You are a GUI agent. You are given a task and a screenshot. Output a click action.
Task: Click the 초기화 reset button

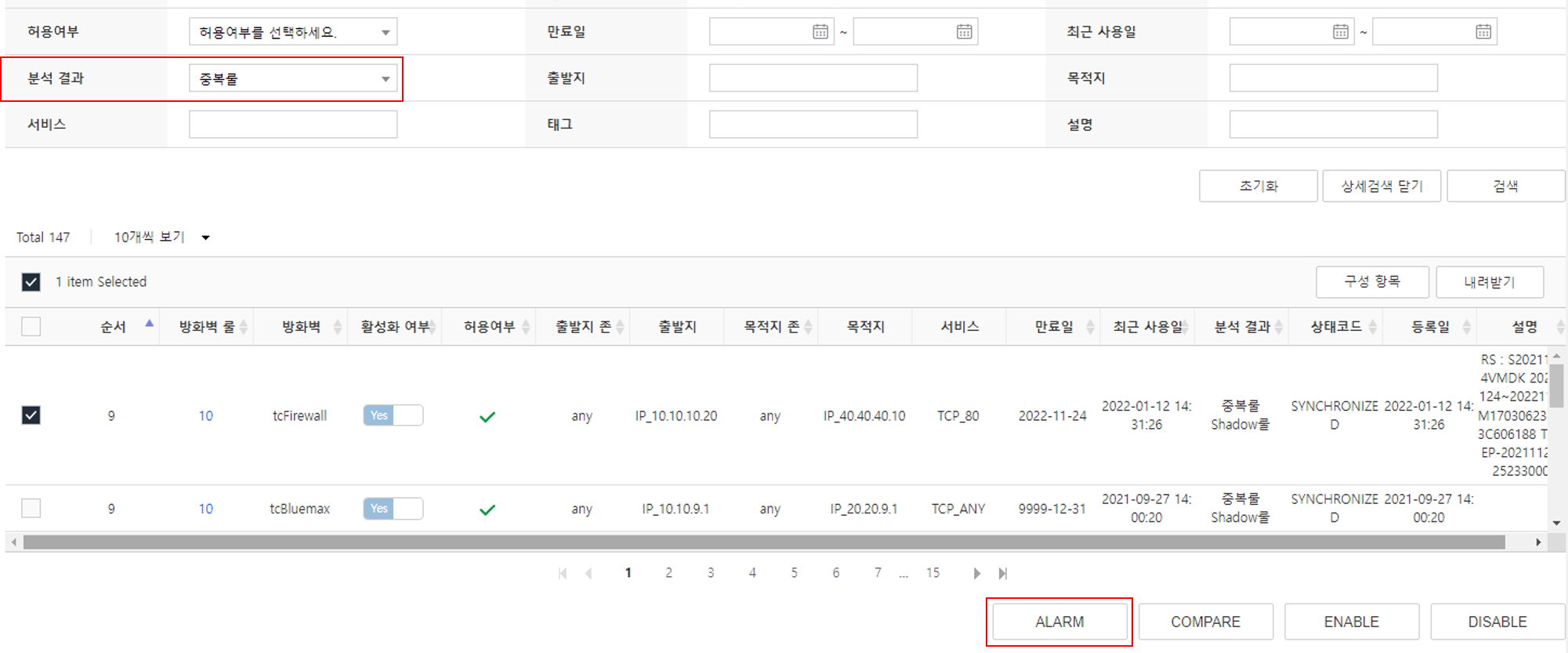pyautogui.click(x=1258, y=186)
